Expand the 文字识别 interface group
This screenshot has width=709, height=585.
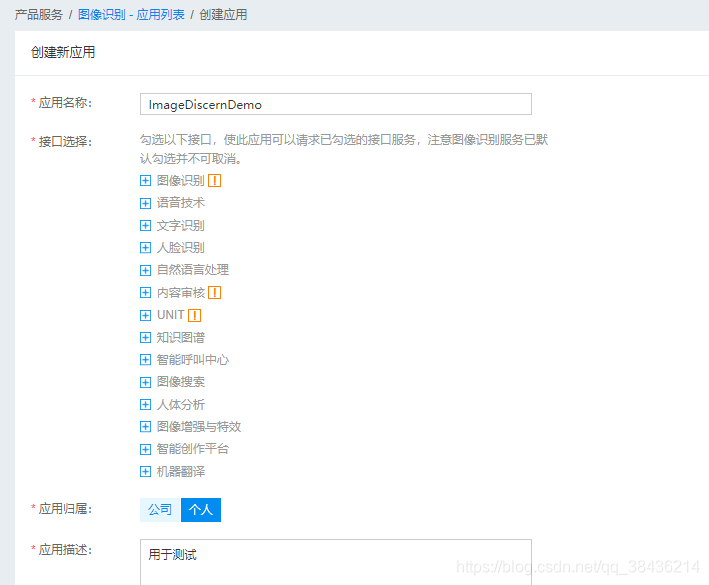click(145, 226)
